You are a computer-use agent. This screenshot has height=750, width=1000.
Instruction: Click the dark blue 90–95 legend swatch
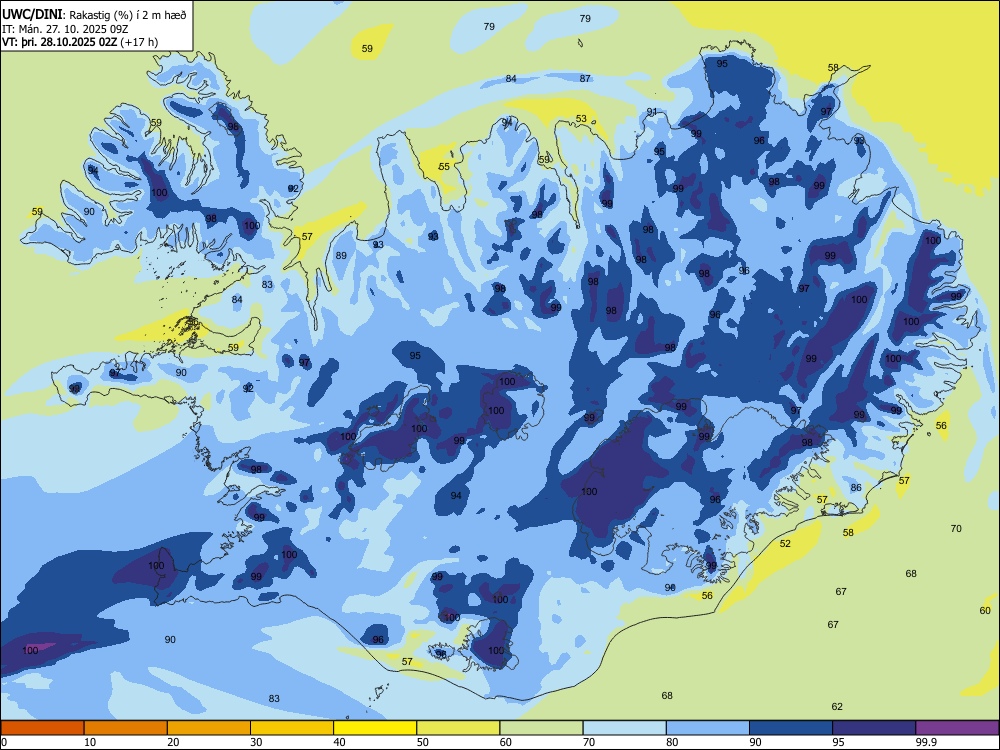coord(791,728)
